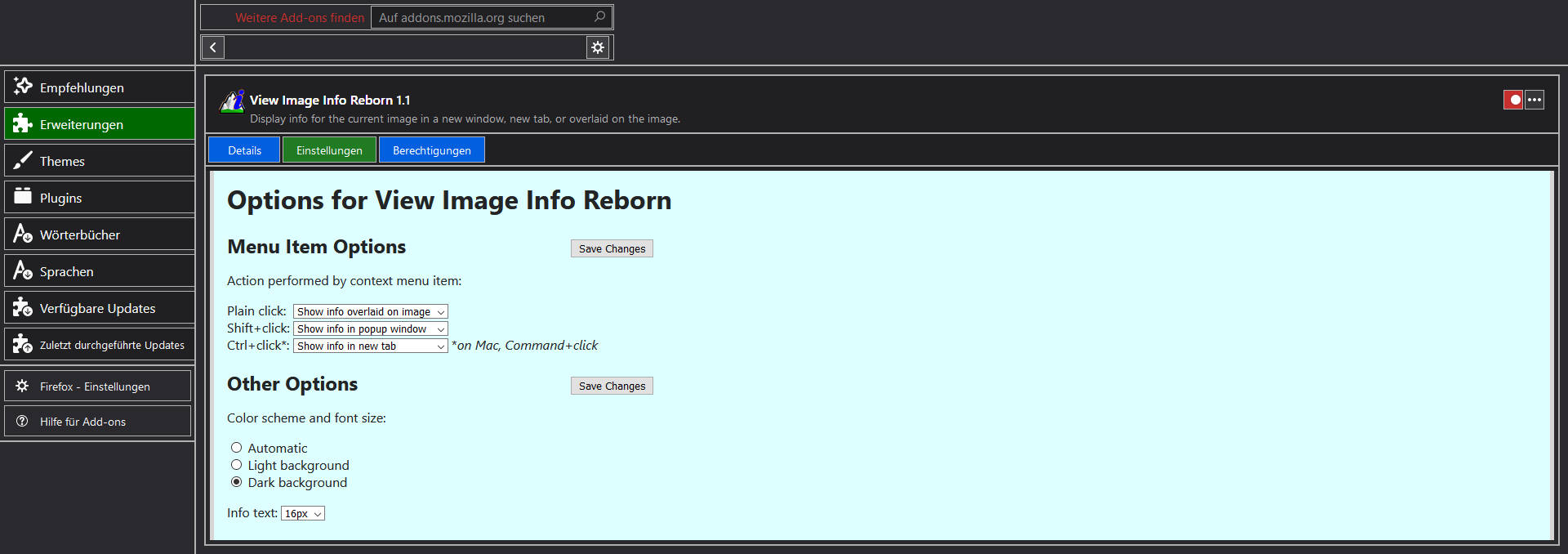Click the Sprachen language icon
The height and width of the screenshot is (554, 1568).
pos(23,270)
